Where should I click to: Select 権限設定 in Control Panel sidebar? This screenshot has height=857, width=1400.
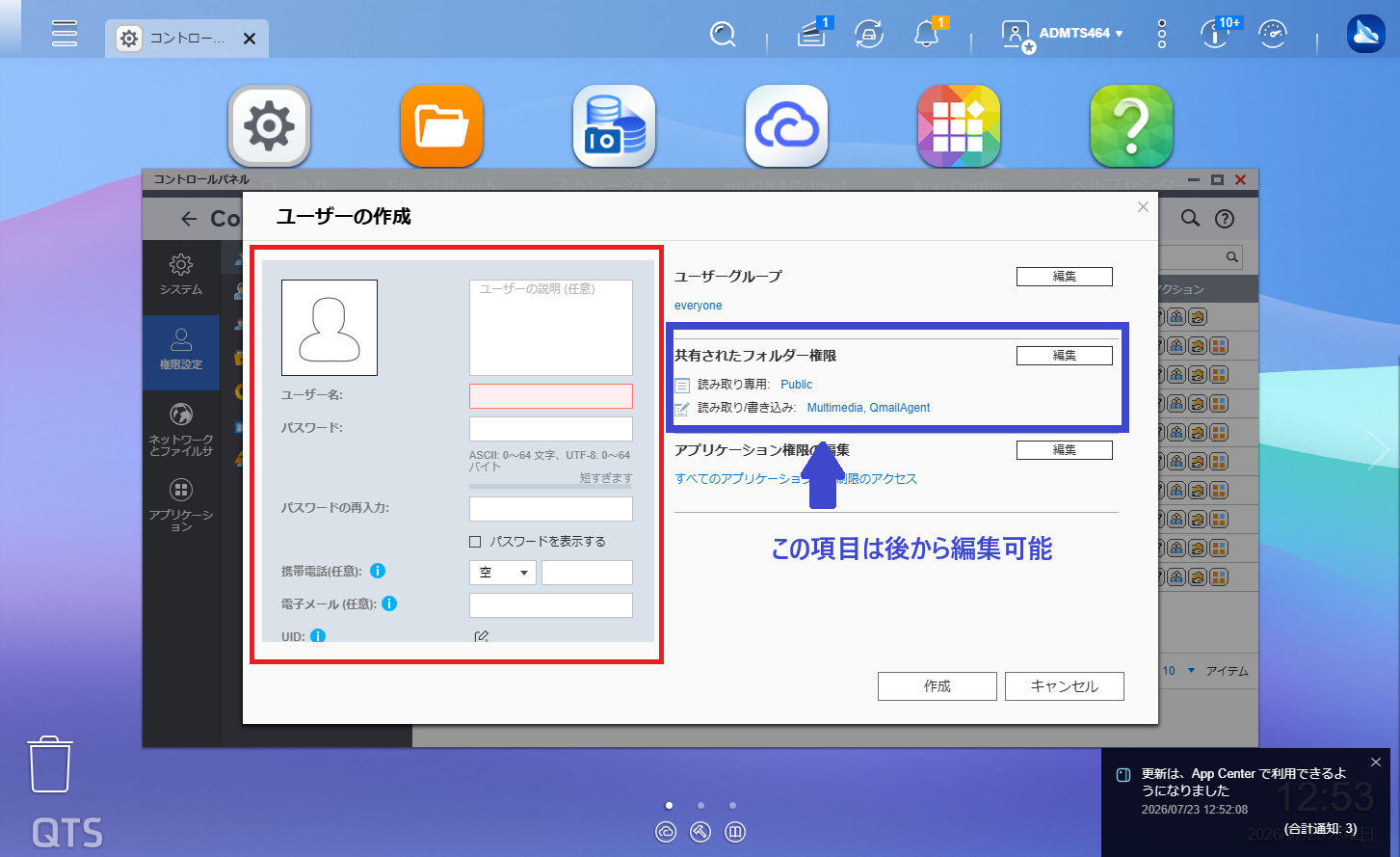tap(181, 352)
